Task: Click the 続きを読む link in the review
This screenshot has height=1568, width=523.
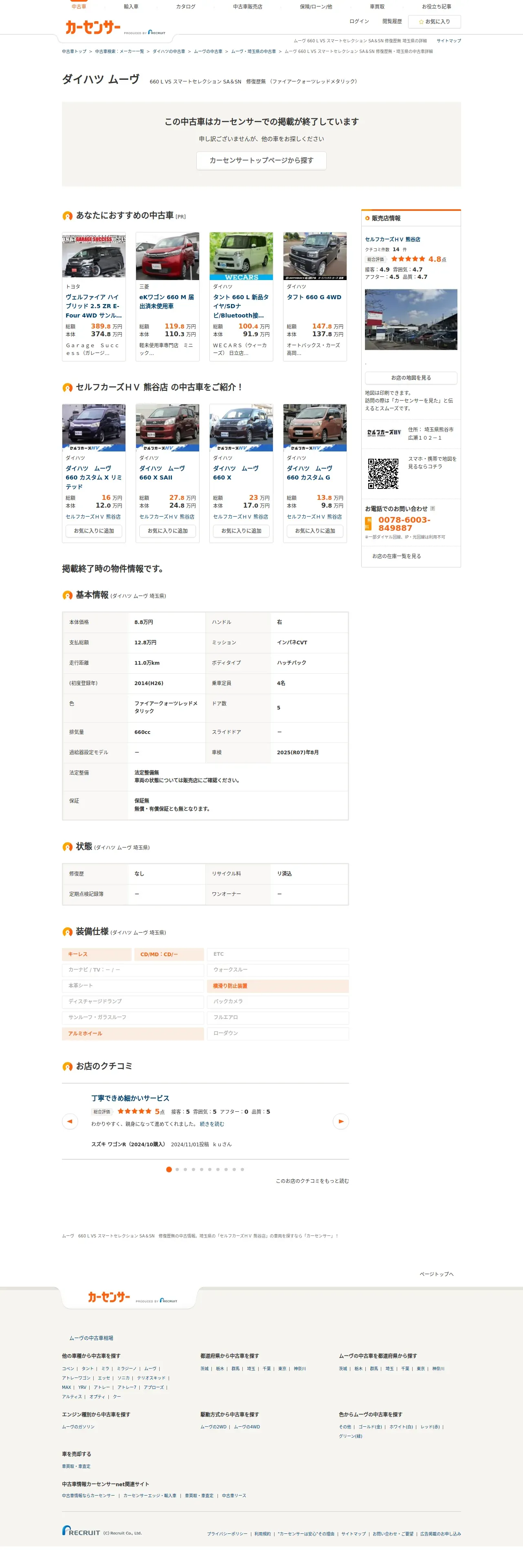Action: click(x=212, y=1124)
